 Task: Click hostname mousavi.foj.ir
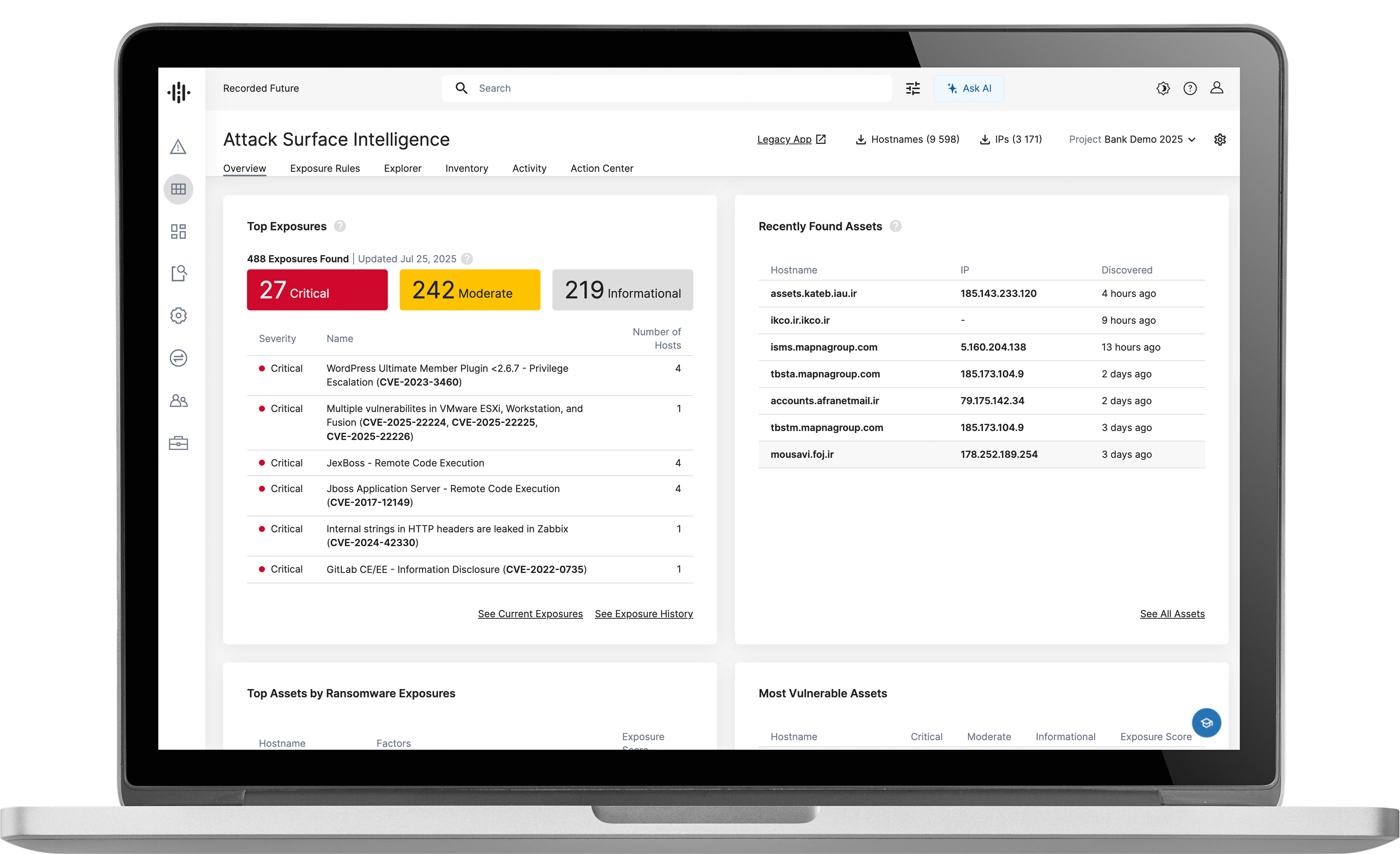click(802, 454)
